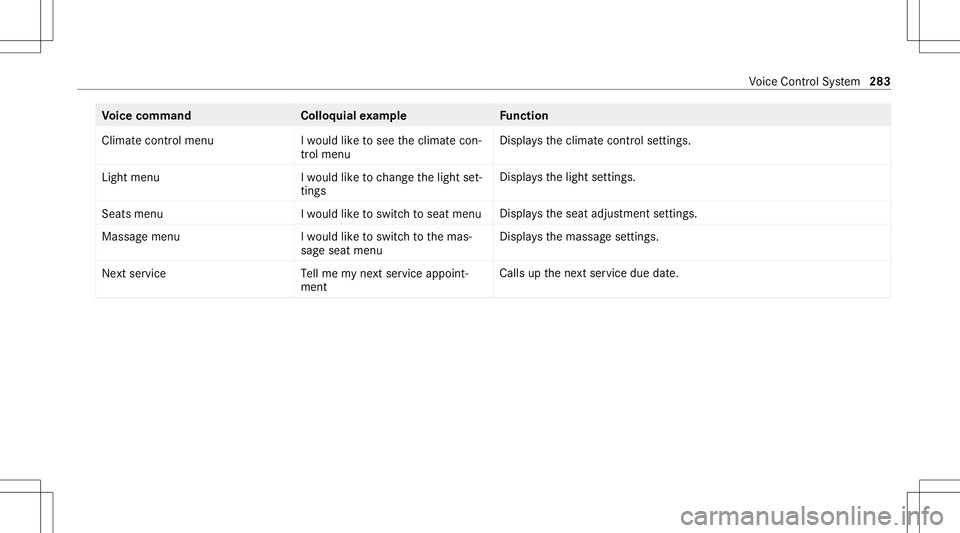
Task: Click 'Calls up the next service due date.'
Action: tap(589, 274)
